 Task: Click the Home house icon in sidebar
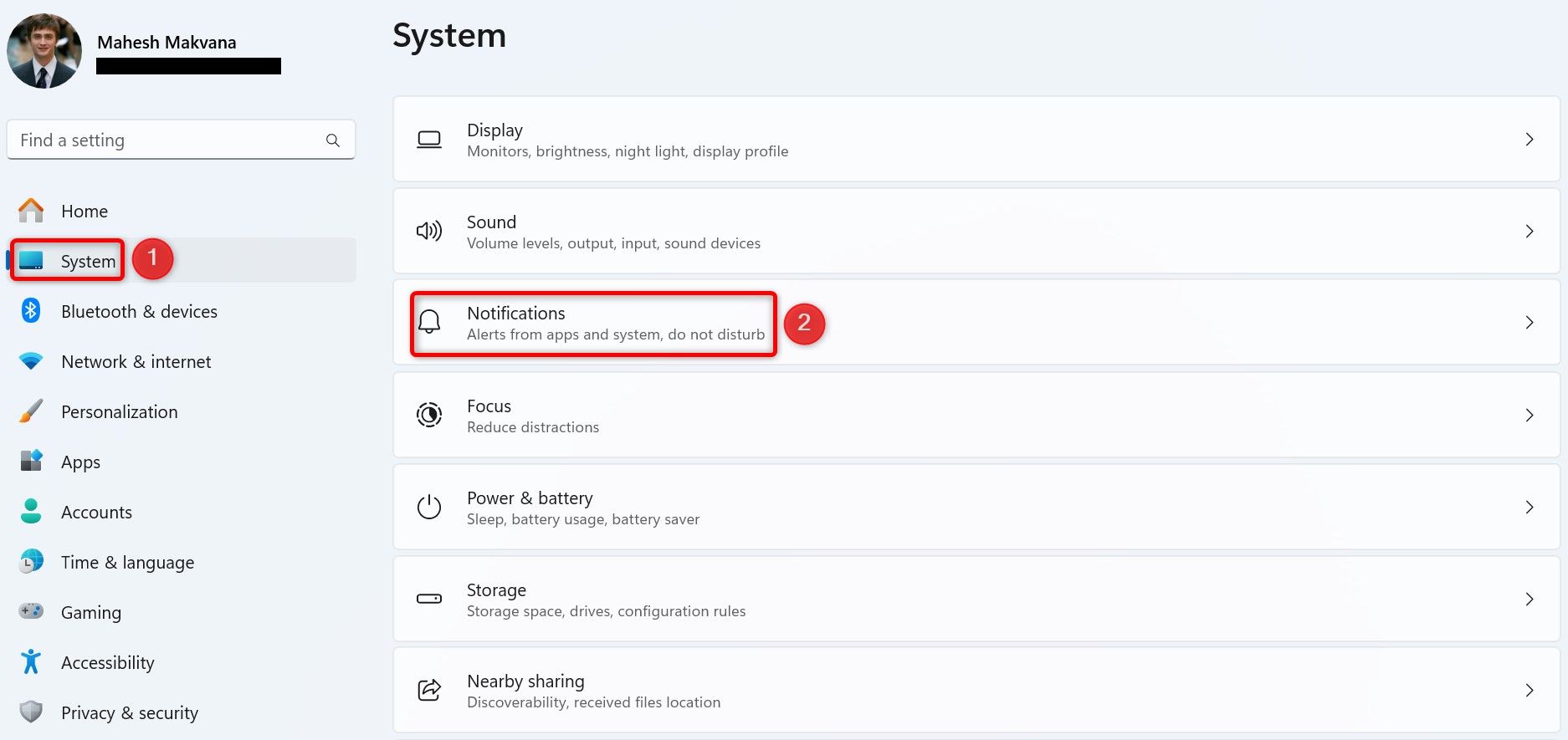(31, 211)
